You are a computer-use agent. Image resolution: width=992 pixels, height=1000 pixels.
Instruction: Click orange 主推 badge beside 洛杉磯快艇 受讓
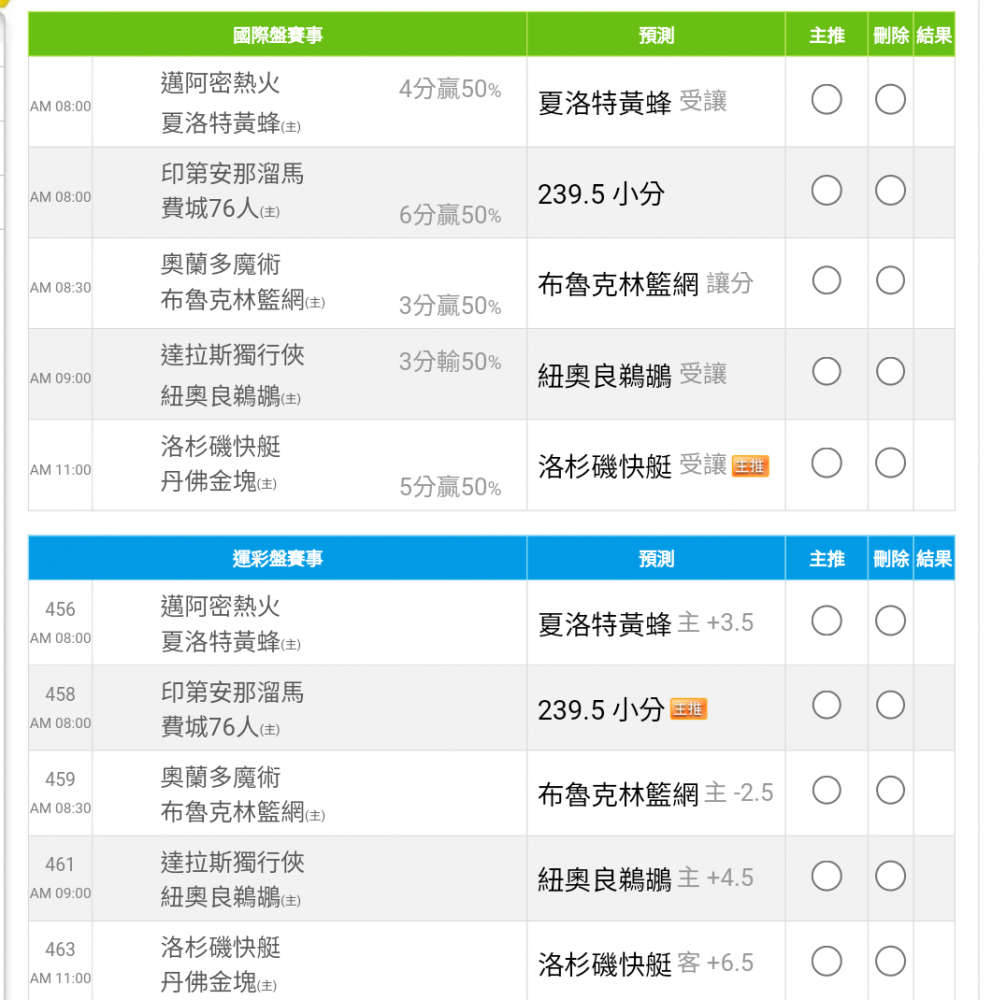pos(750,466)
